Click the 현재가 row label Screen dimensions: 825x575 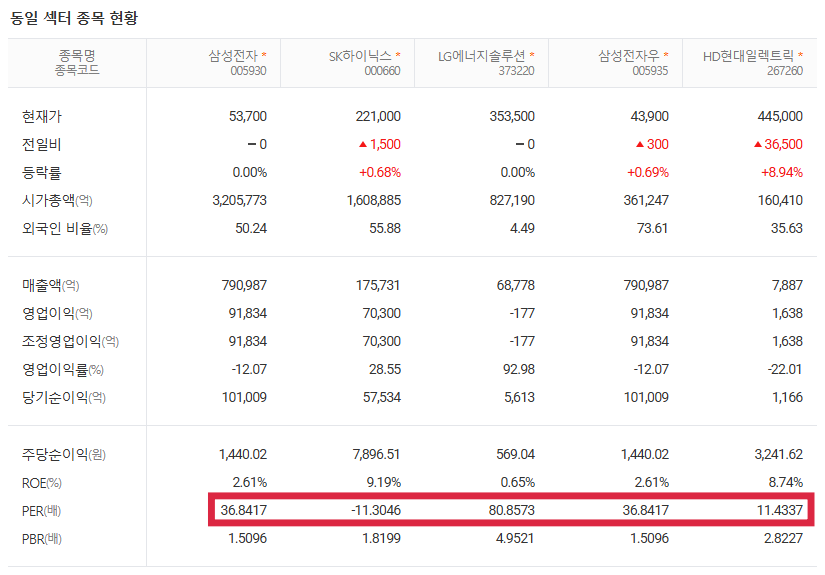[x=42, y=116]
